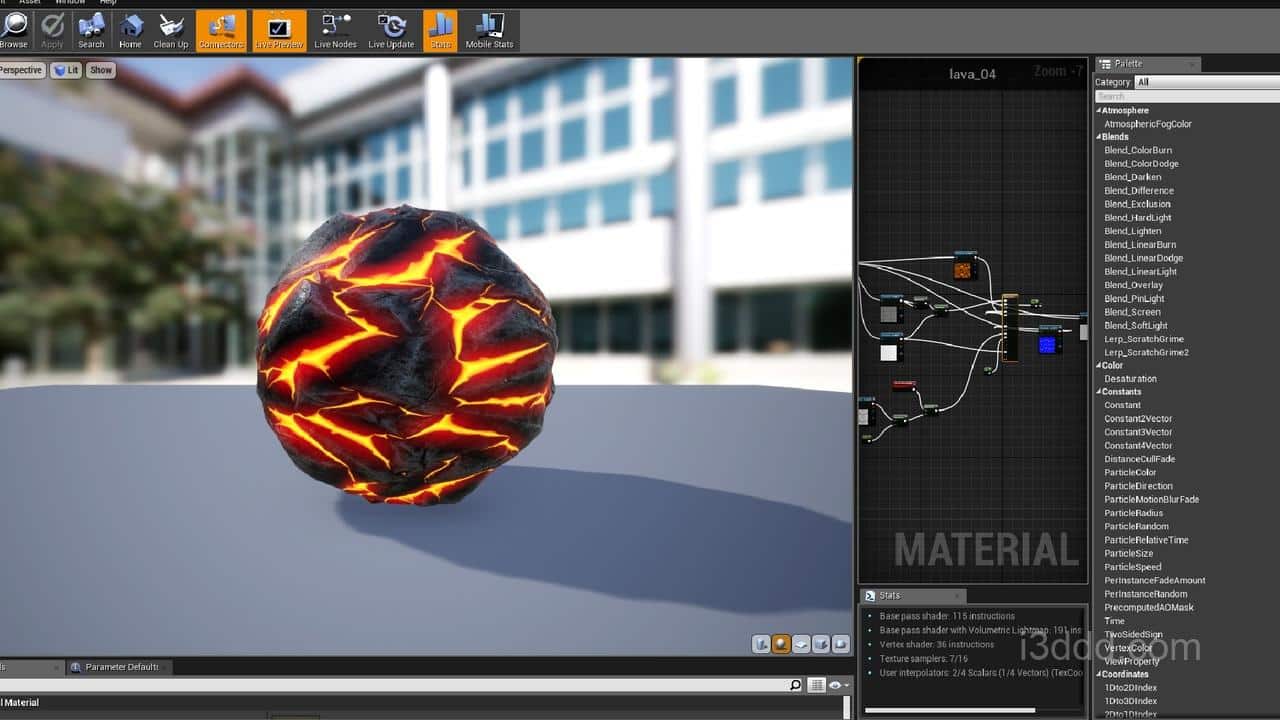Open the Help menu
This screenshot has width=1280, height=720.
point(108,2)
